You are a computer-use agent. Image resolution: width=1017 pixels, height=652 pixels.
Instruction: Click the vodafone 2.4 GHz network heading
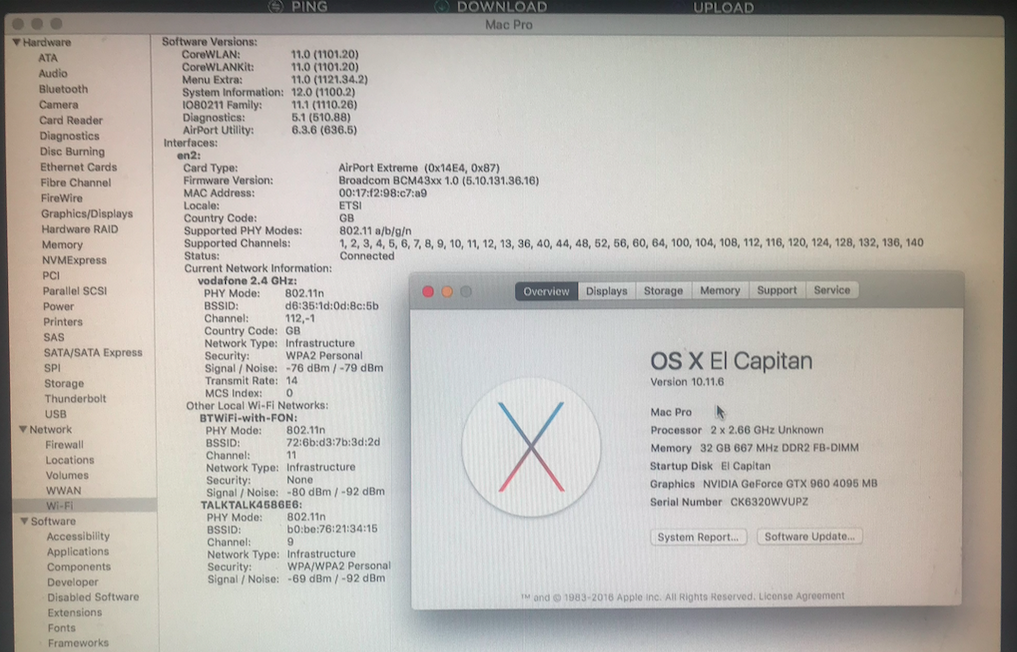click(247, 281)
